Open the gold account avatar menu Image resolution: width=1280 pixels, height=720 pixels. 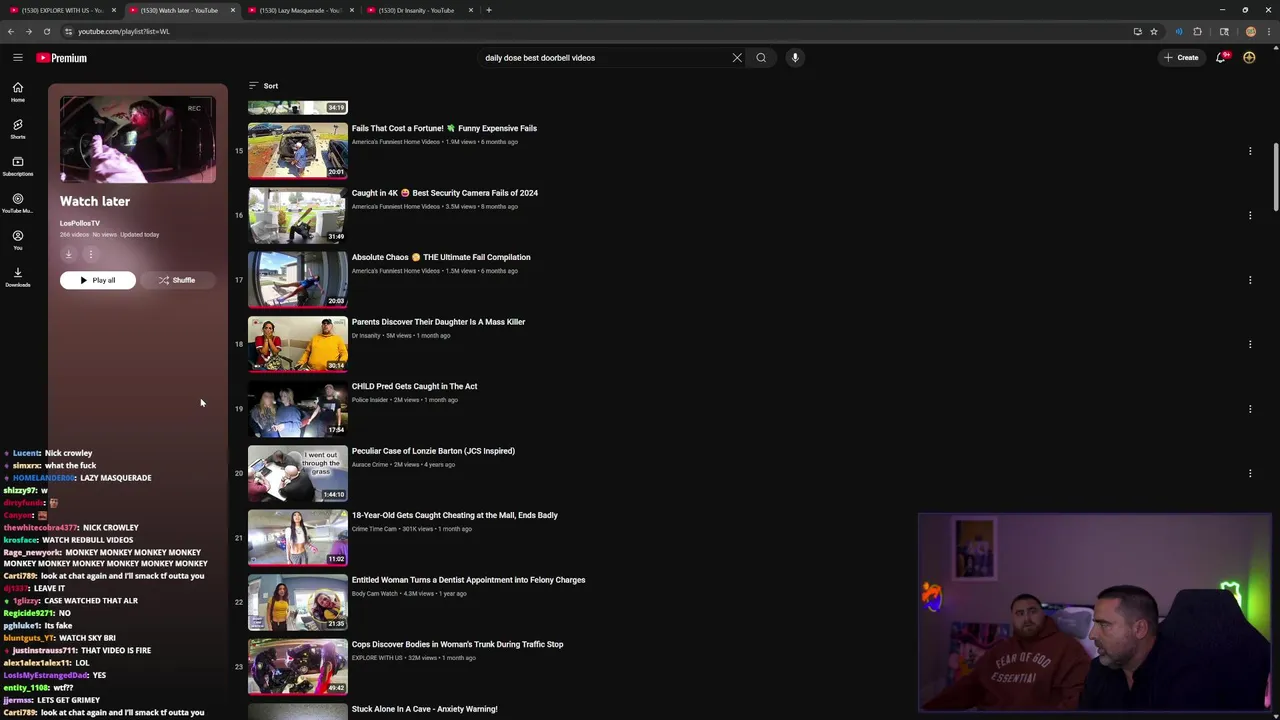[x=1249, y=58]
